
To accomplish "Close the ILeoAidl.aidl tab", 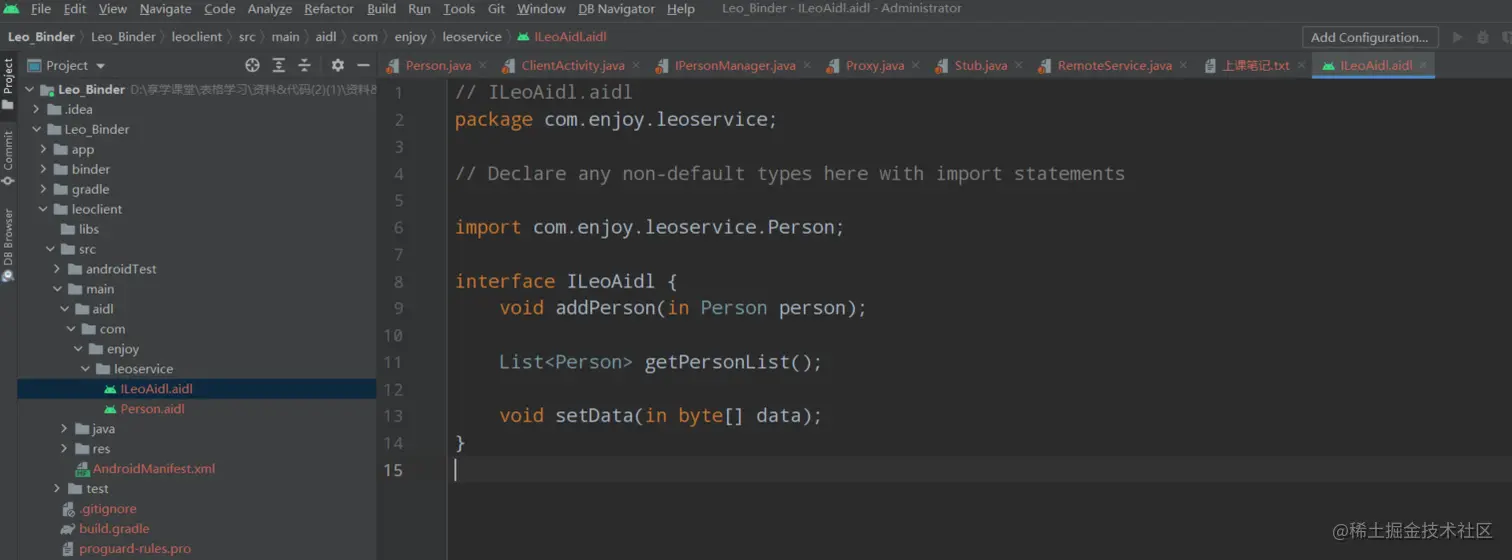I will (1423, 65).
